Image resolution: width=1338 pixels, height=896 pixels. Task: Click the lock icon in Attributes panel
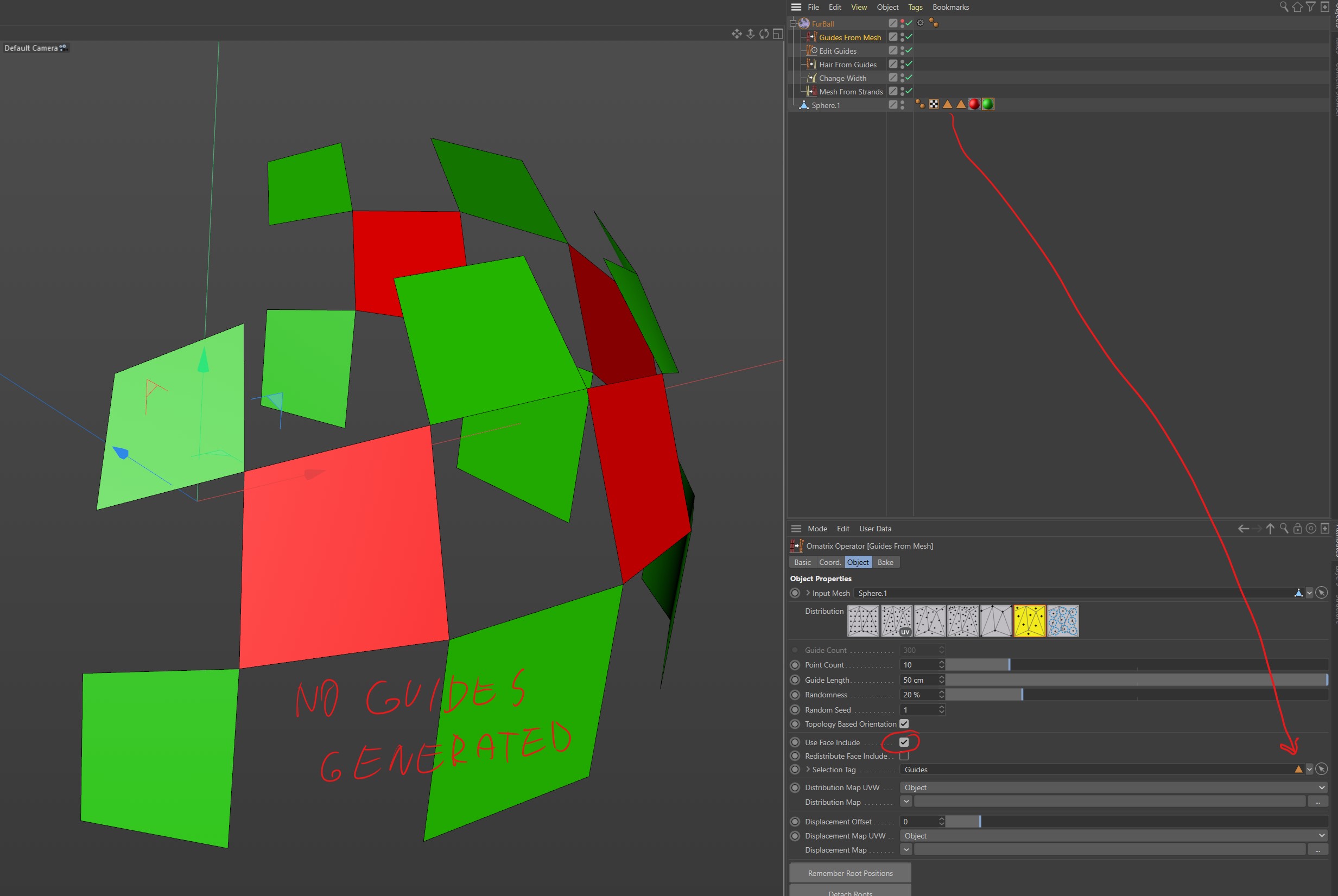point(1297,529)
